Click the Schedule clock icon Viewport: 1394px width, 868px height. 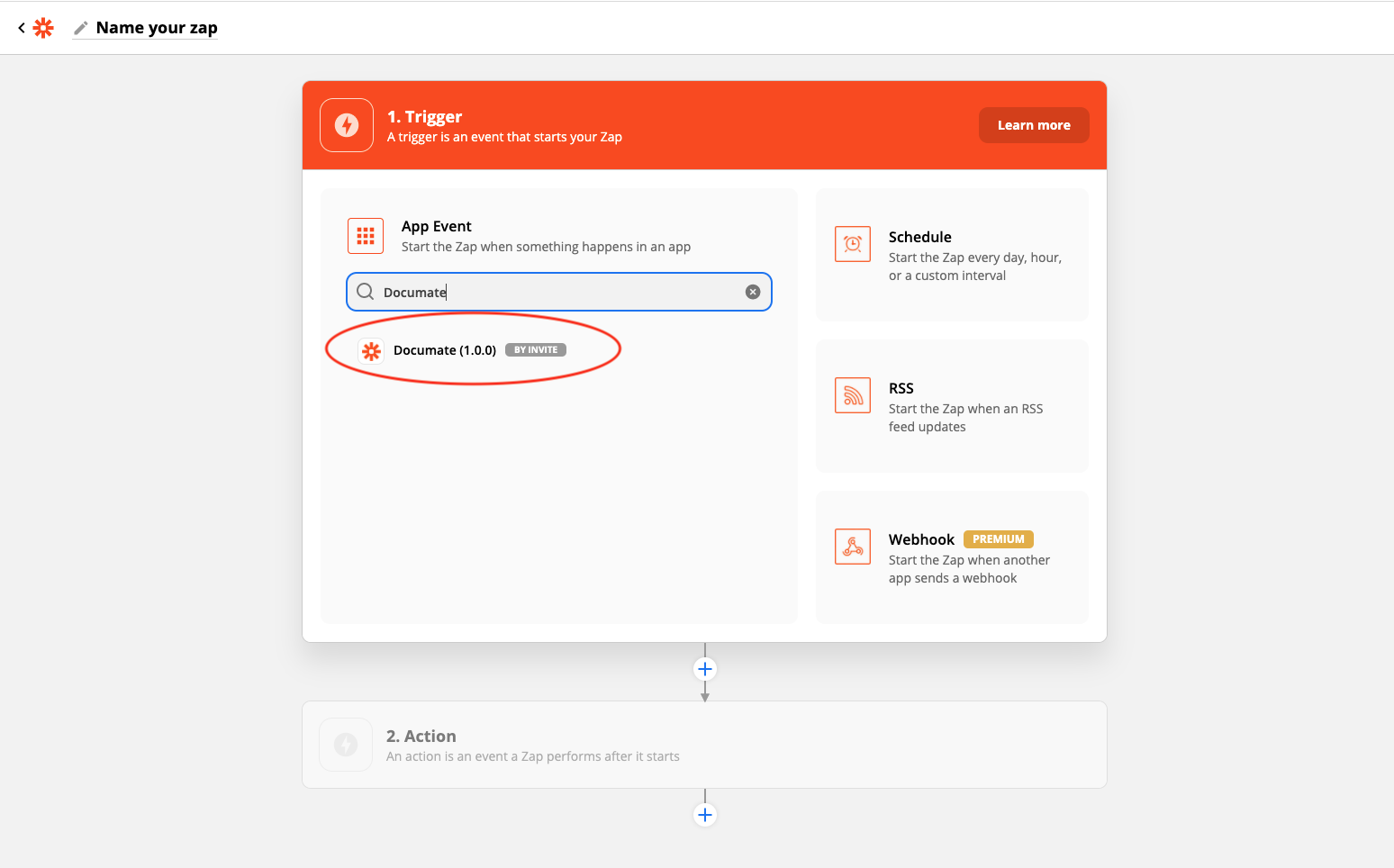pyautogui.click(x=853, y=244)
